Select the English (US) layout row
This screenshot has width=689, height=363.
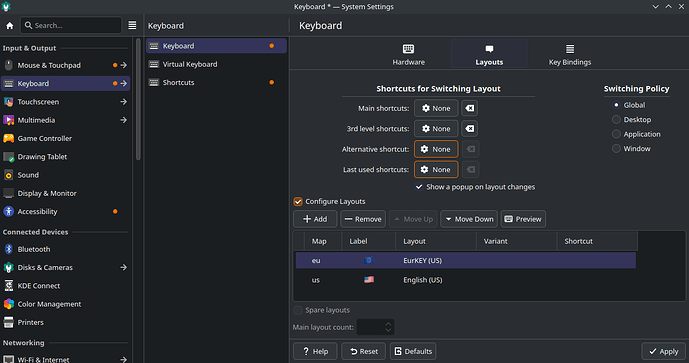(466, 280)
